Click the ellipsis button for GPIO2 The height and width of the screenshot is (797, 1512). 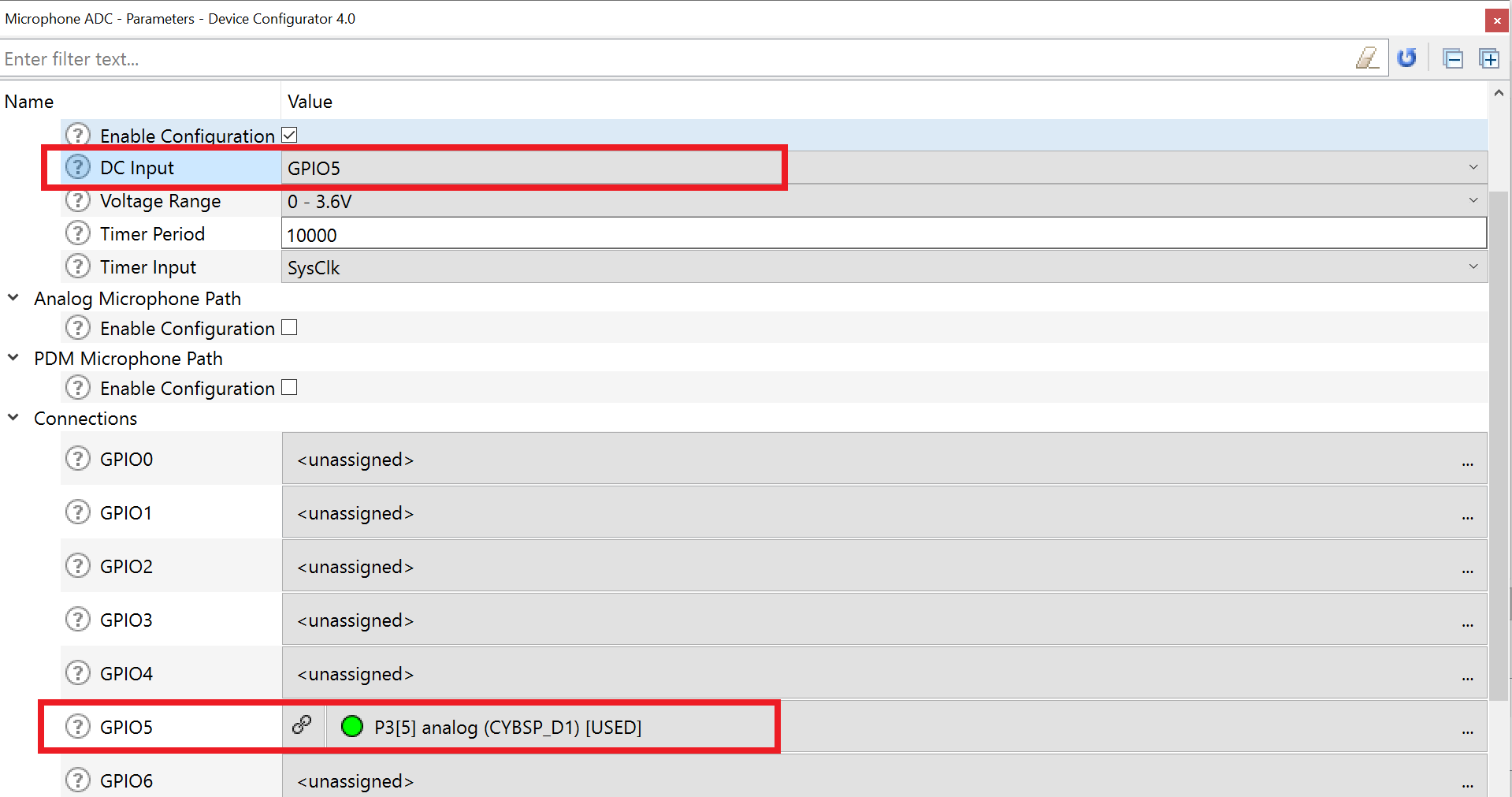pyautogui.click(x=1467, y=572)
